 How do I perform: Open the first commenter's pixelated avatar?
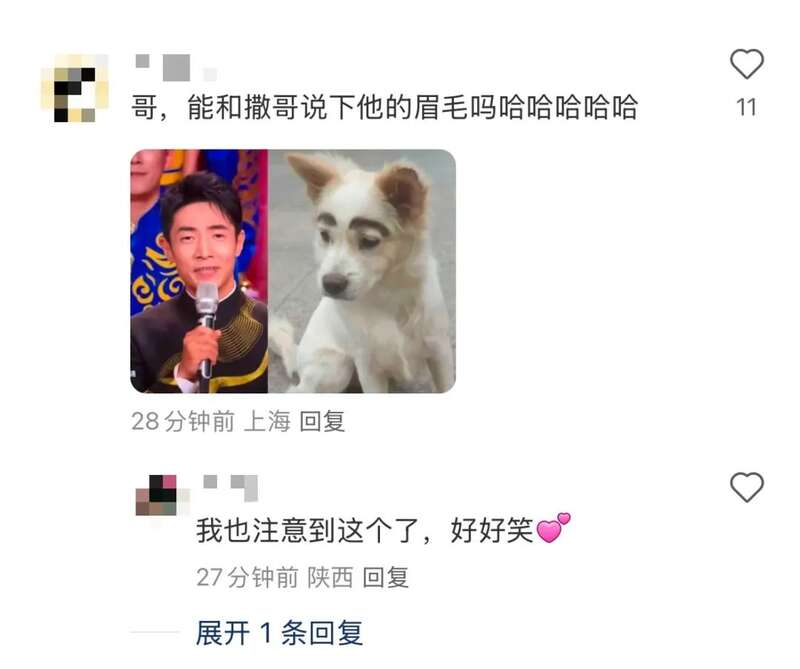click(x=74, y=88)
